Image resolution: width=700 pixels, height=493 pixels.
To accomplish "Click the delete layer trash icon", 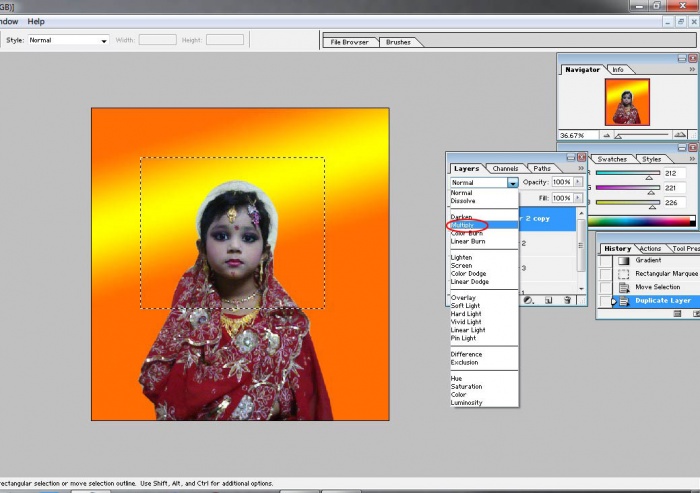I will click(x=567, y=299).
